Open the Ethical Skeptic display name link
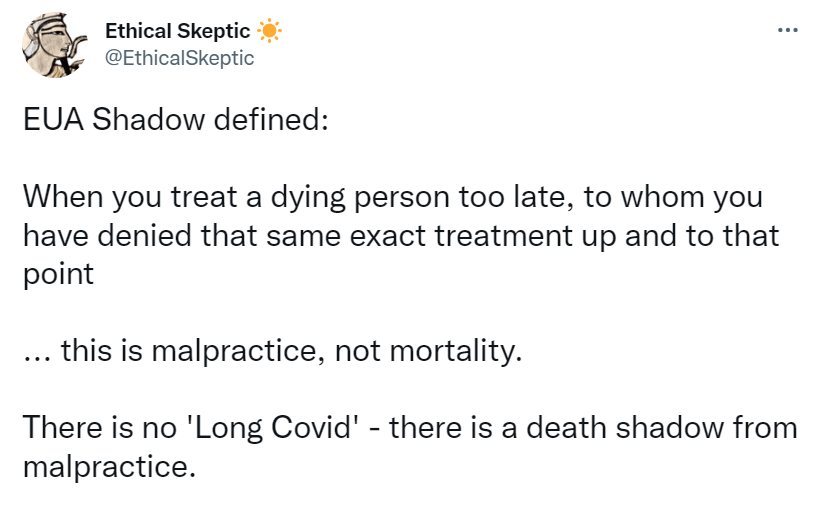The height and width of the screenshot is (508, 823). coord(178,32)
